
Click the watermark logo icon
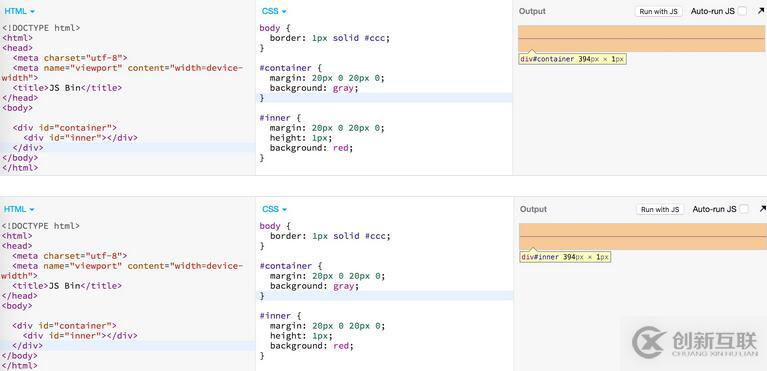tap(648, 342)
